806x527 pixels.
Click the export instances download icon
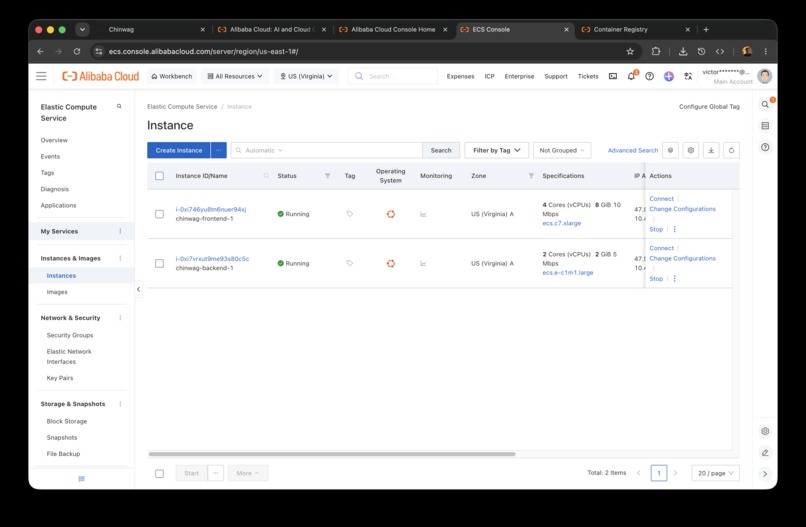coord(711,150)
